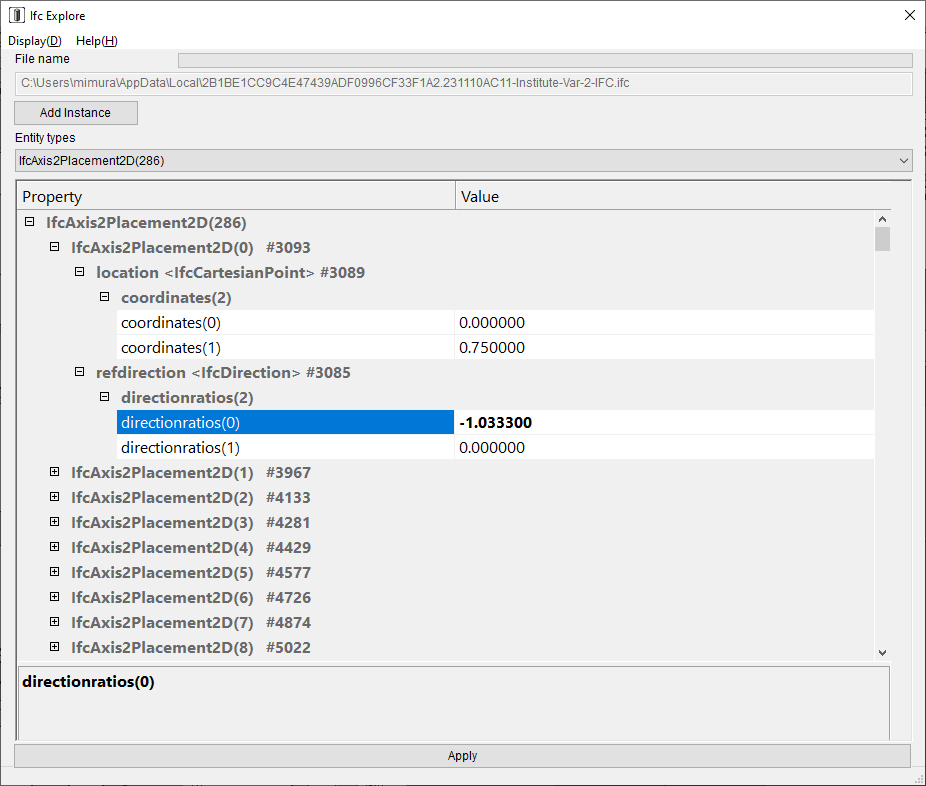Close the Ifc Explore window
Viewport: 926px width, 786px height.
(x=909, y=15)
